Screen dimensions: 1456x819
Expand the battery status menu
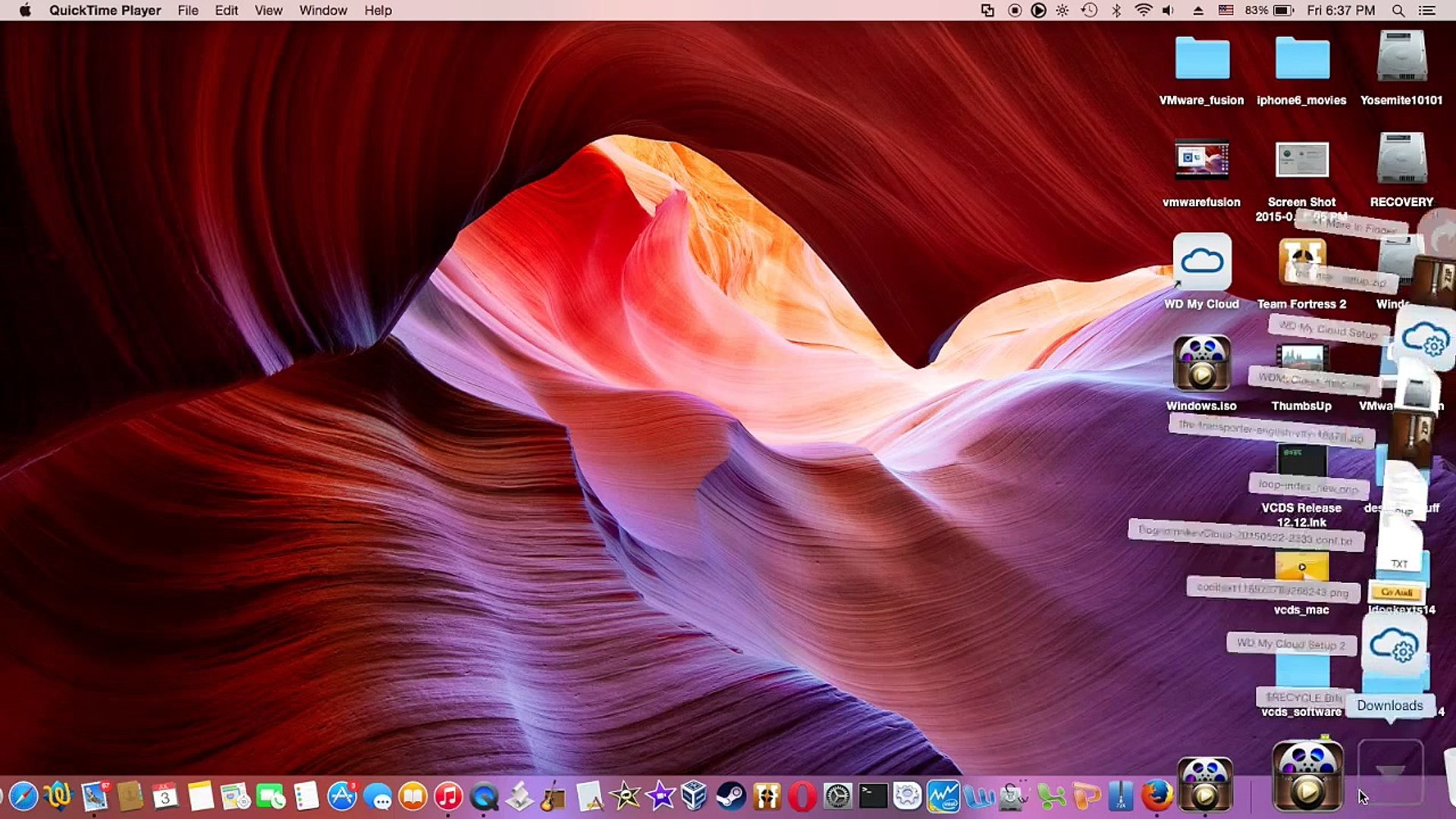pos(1283,11)
